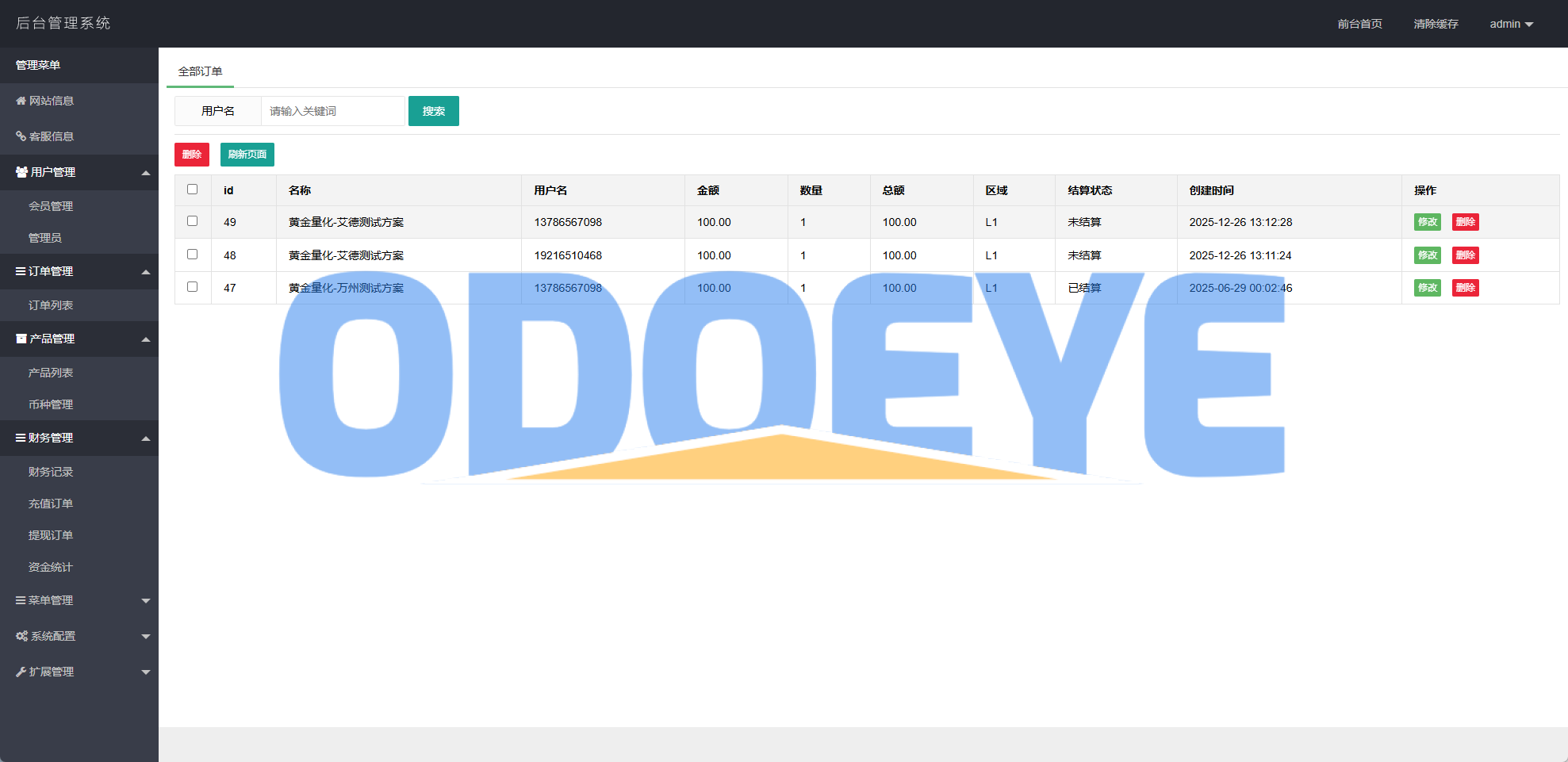Switch to the 全部订单 tab

tap(200, 71)
